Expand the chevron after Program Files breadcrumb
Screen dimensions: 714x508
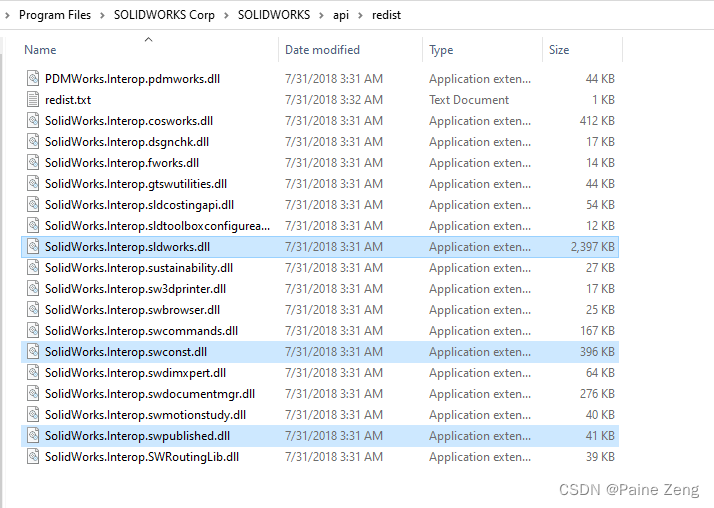(102, 15)
